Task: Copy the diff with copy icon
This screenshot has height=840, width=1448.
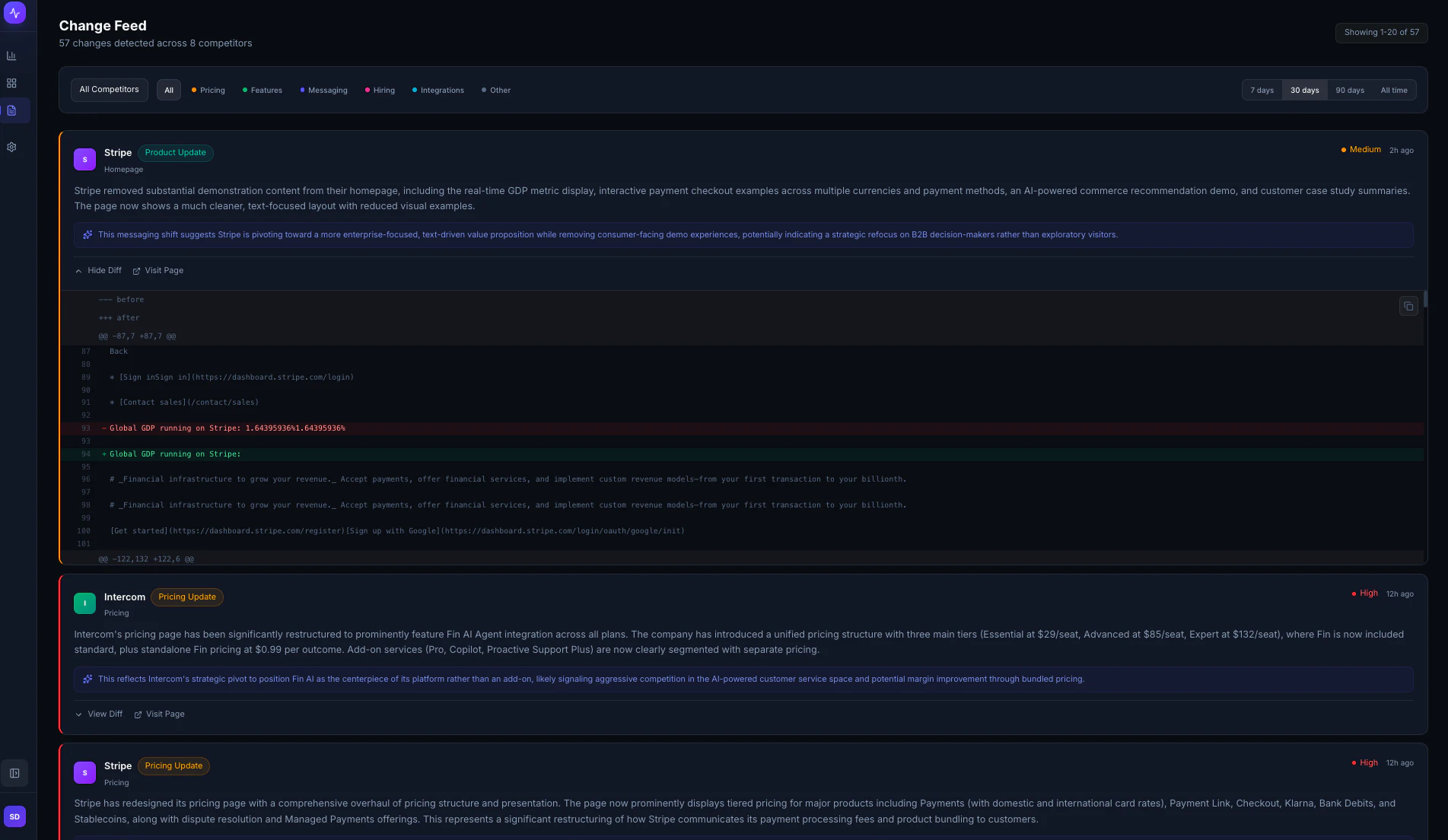Action: coord(1408,306)
